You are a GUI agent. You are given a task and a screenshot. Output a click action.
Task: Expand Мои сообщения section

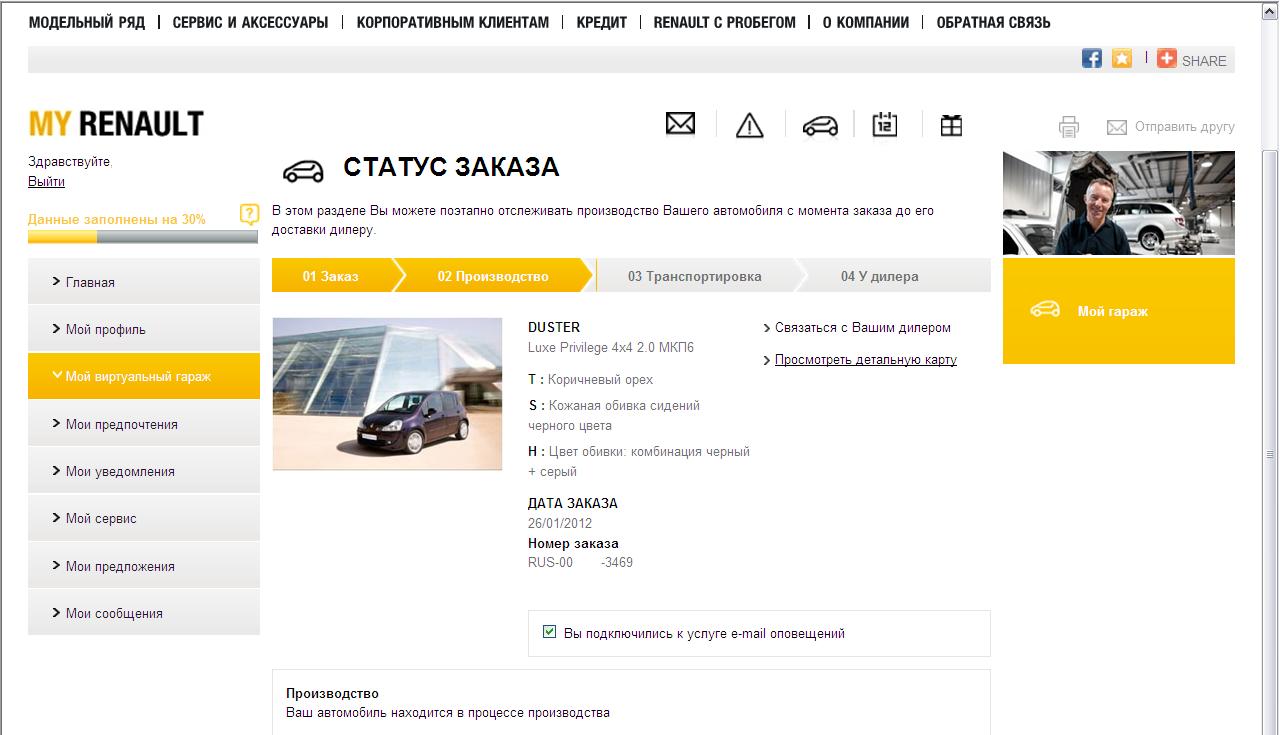point(144,613)
